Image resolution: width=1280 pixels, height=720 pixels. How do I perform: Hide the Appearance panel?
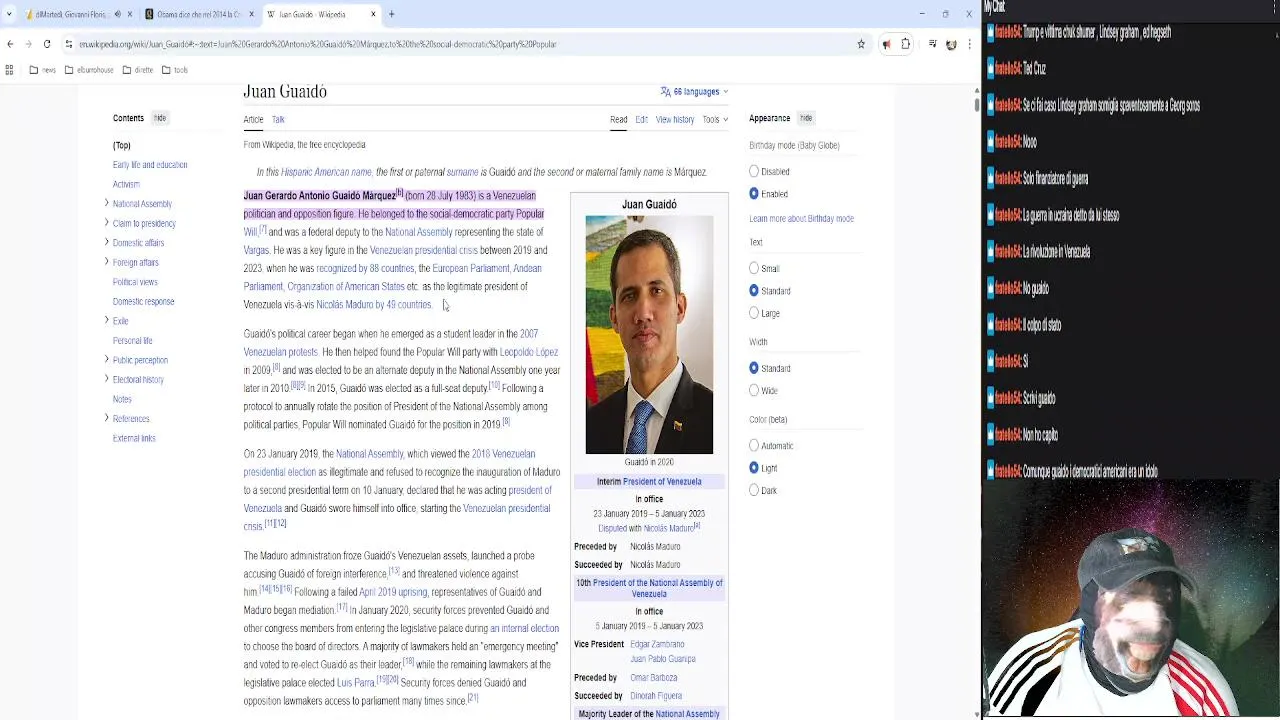coord(806,118)
